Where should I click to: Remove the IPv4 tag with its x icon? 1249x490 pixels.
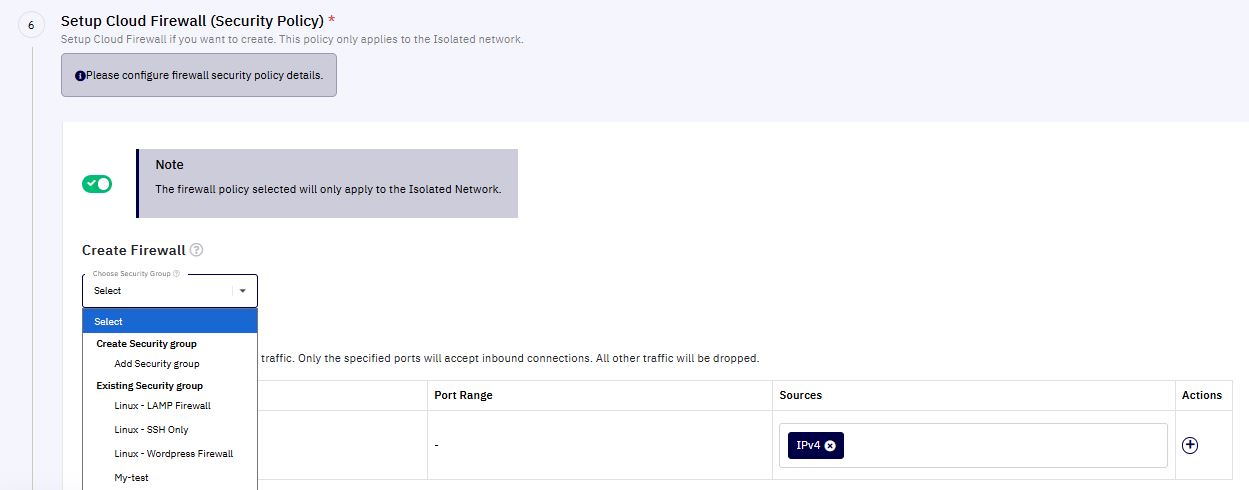830,446
